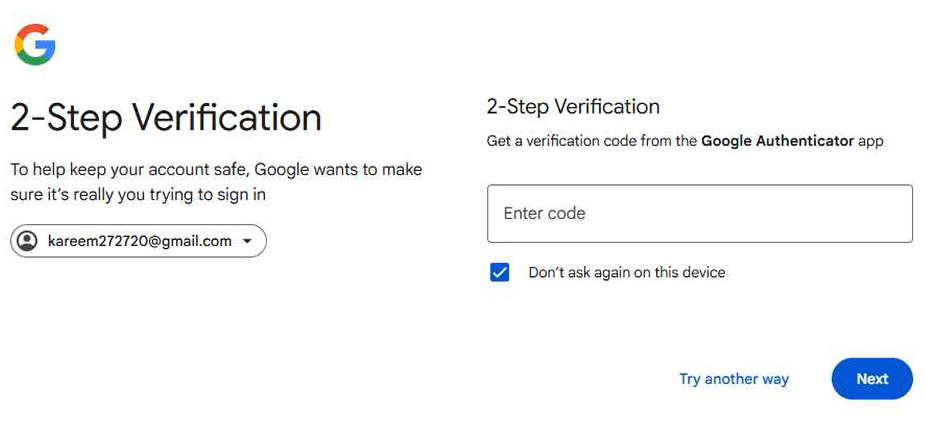Viewport: 926px width, 447px height.
Task: Click "Get a verification code from the" text
Action: [x=591, y=141]
